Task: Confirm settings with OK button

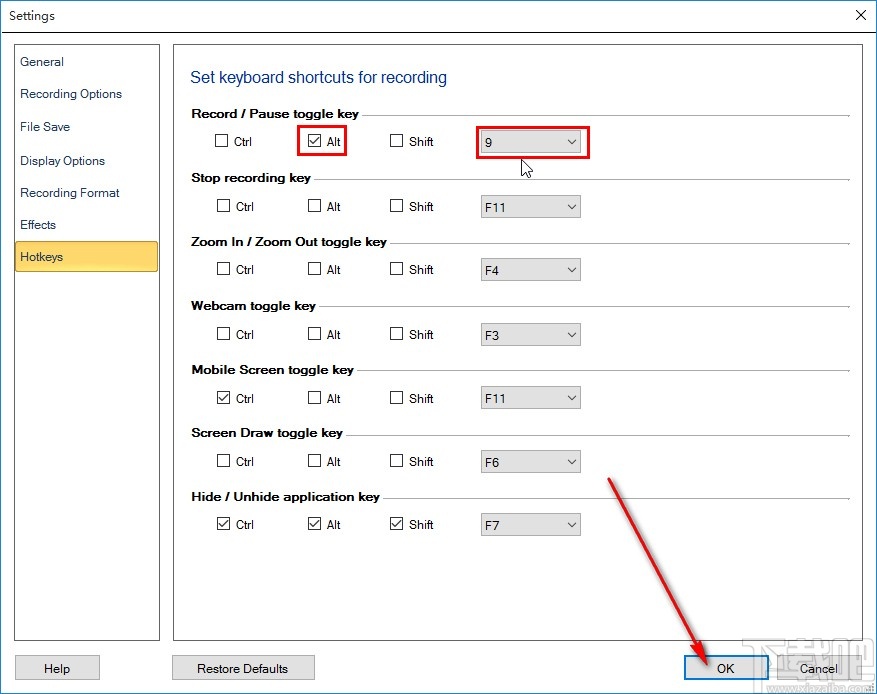Action: (x=725, y=668)
